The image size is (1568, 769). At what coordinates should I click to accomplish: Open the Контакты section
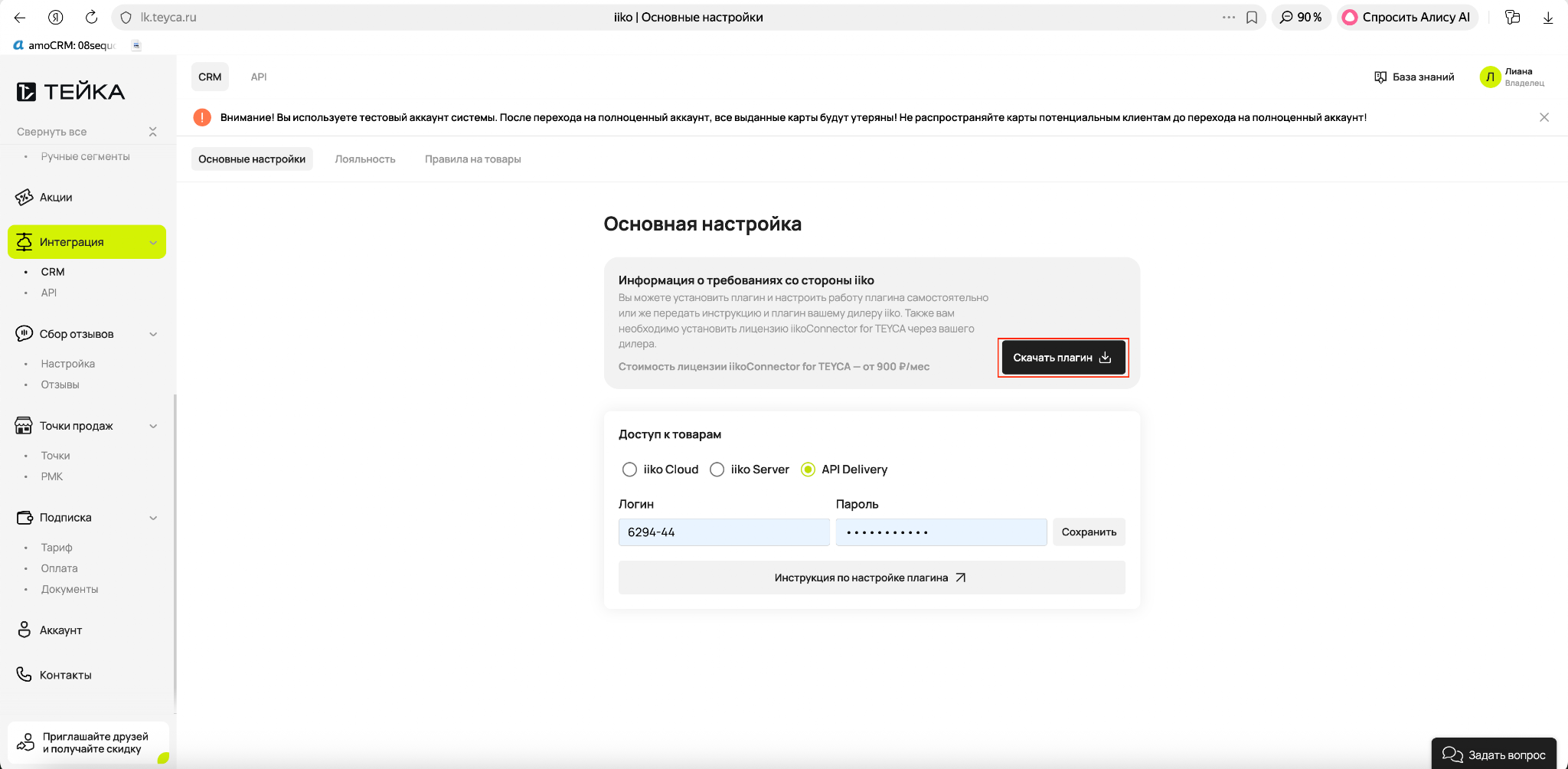tap(55, 675)
